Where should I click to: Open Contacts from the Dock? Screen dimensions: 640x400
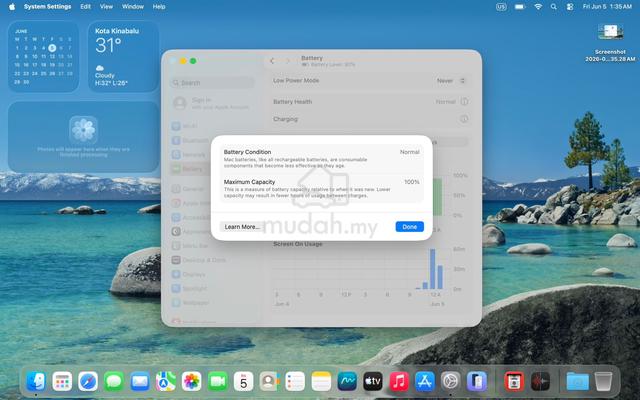click(269, 382)
